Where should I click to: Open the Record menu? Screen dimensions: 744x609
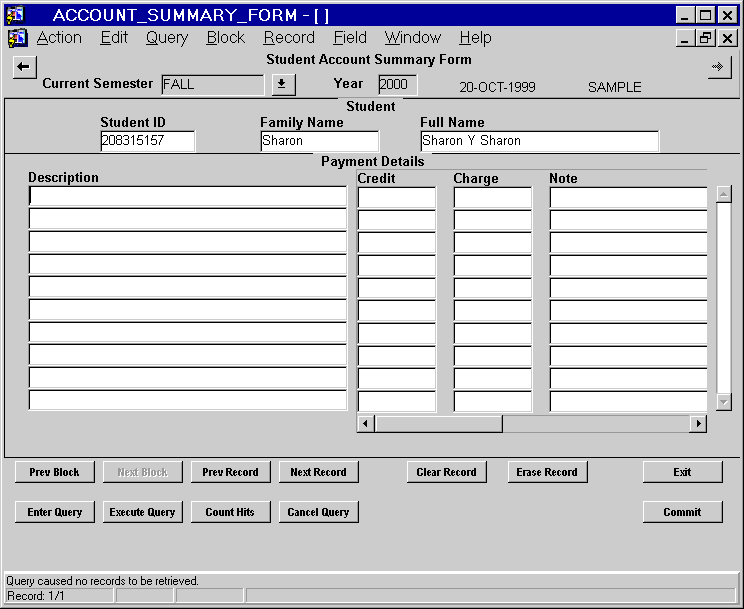pyautogui.click(x=289, y=37)
